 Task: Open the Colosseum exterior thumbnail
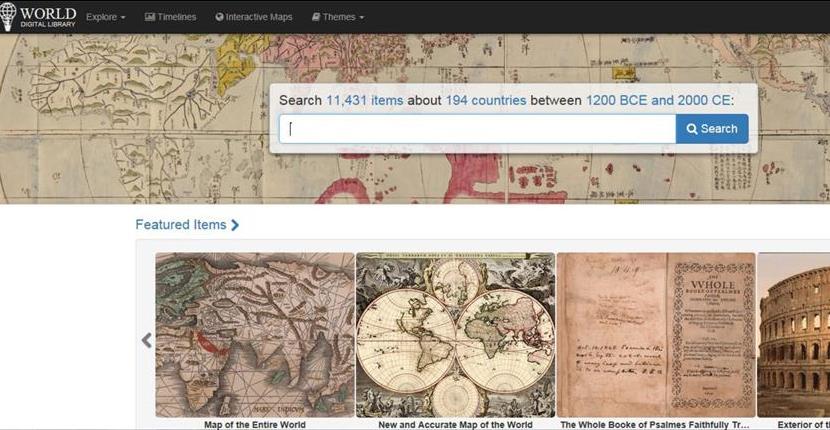tap(794, 334)
